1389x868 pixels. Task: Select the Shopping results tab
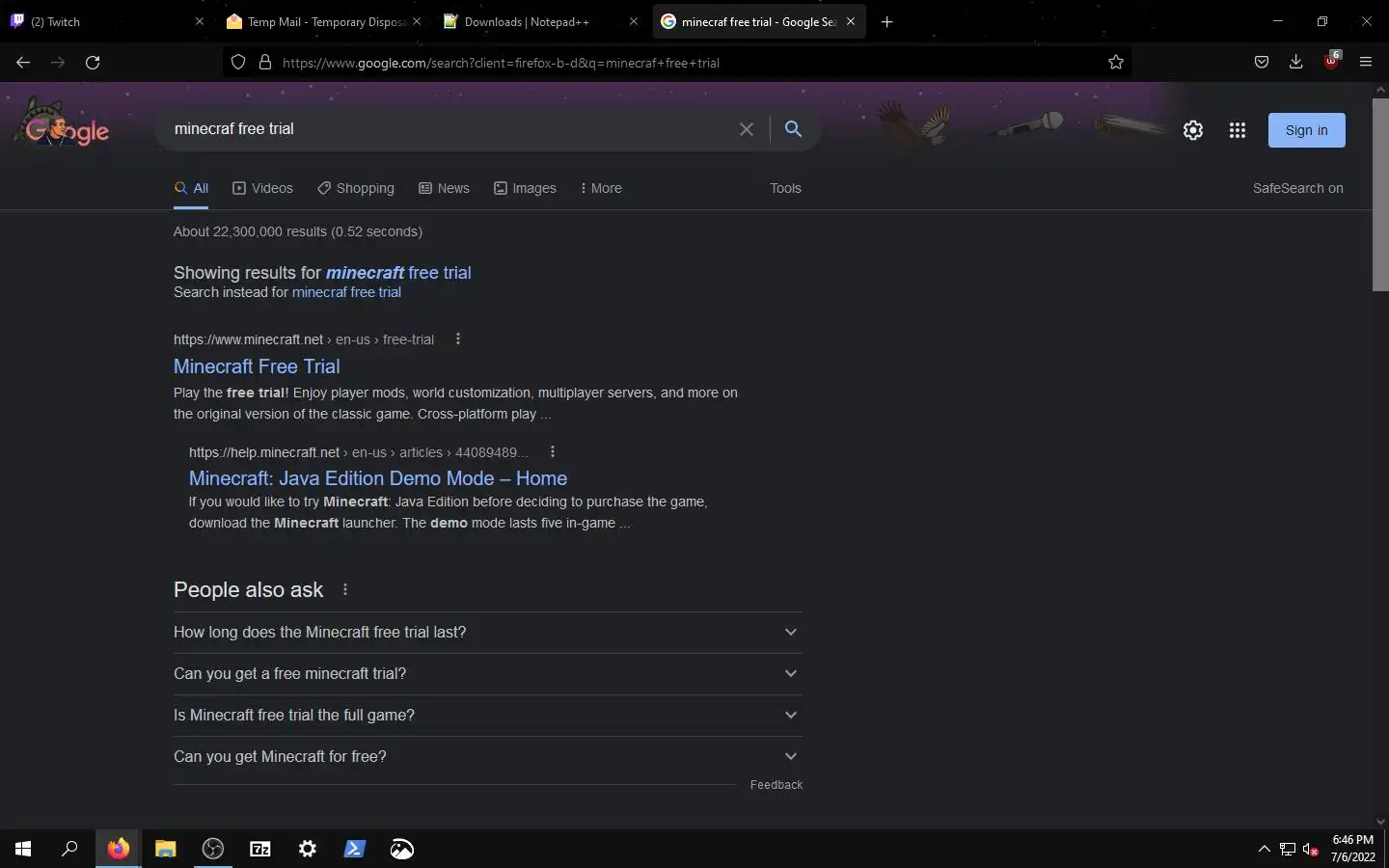(355, 188)
